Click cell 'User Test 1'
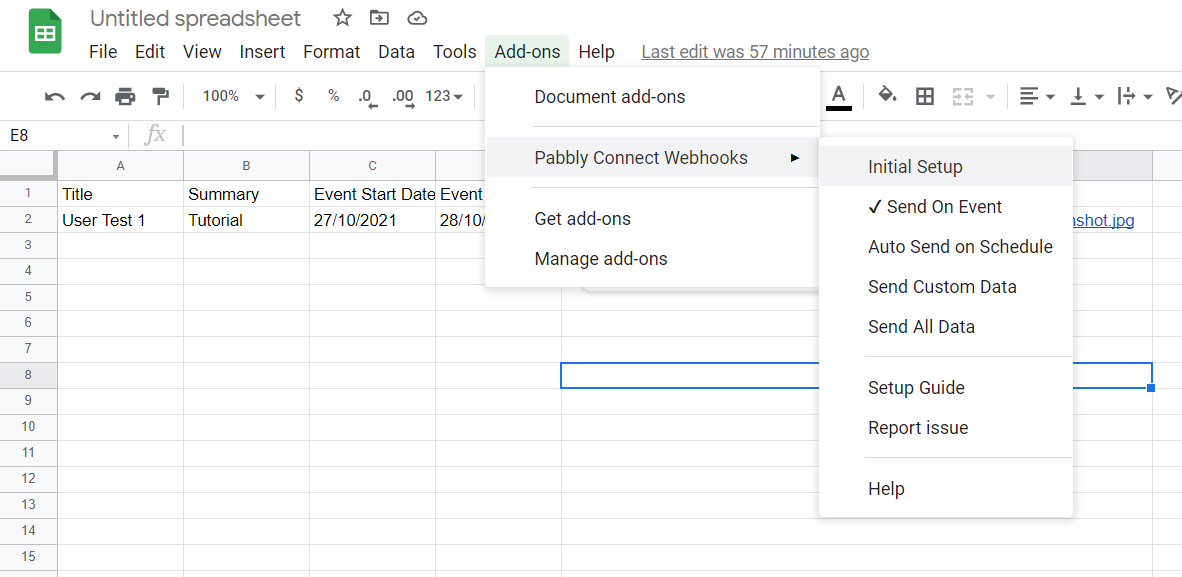The width and height of the screenshot is (1182, 577). (x=121, y=219)
